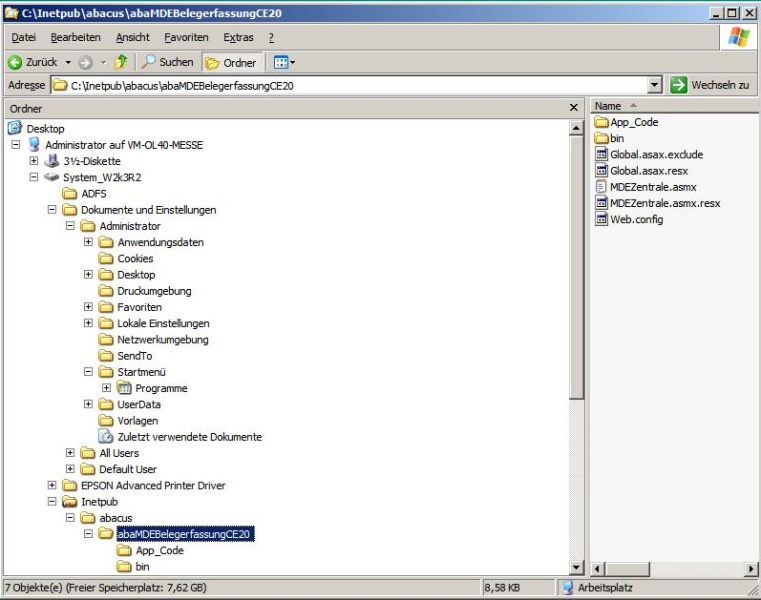Expand the All Users folder node
The image size is (761, 600).
pyautogui.click(x=70, y=453)
